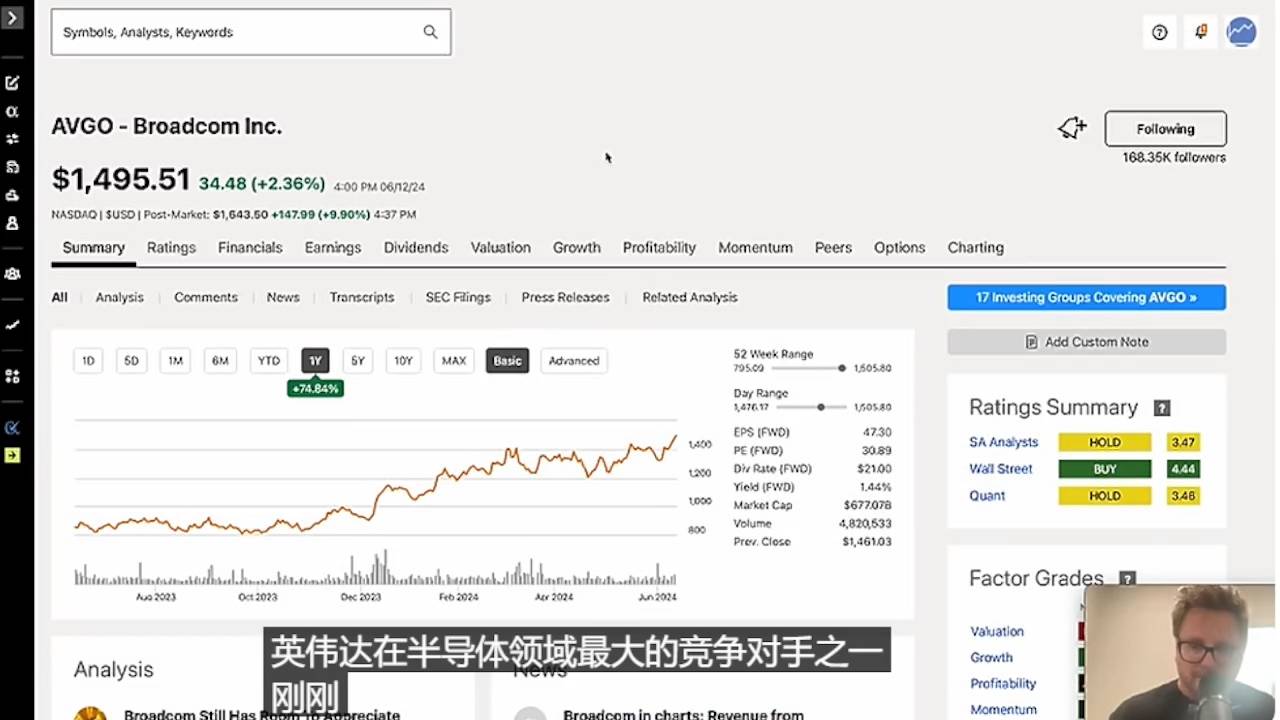1280x720 pixels.
Task: Set chart range to 10Y
Action: (x=403, y=361)
